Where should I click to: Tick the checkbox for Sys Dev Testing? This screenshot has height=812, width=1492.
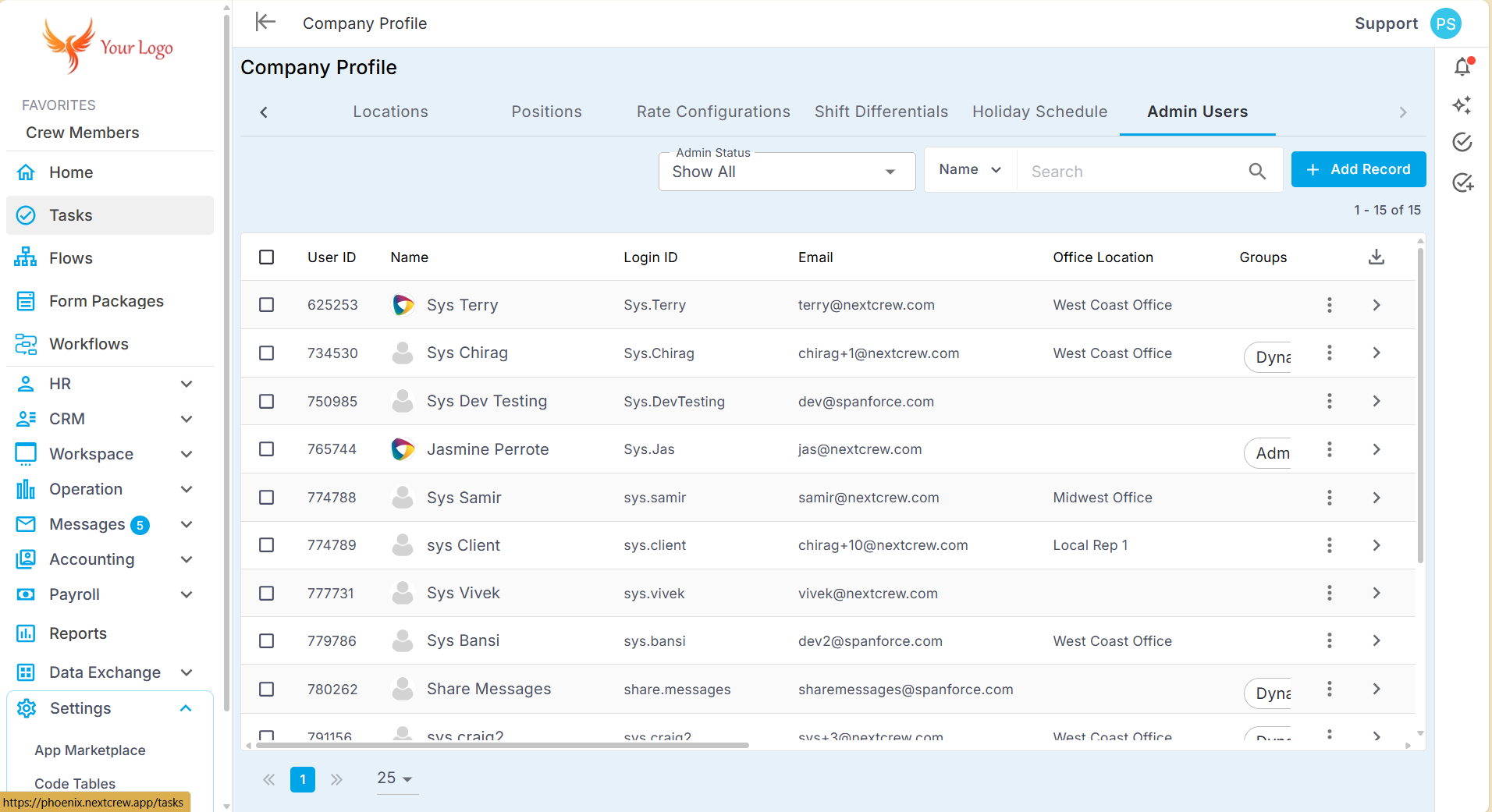[267, 401]
